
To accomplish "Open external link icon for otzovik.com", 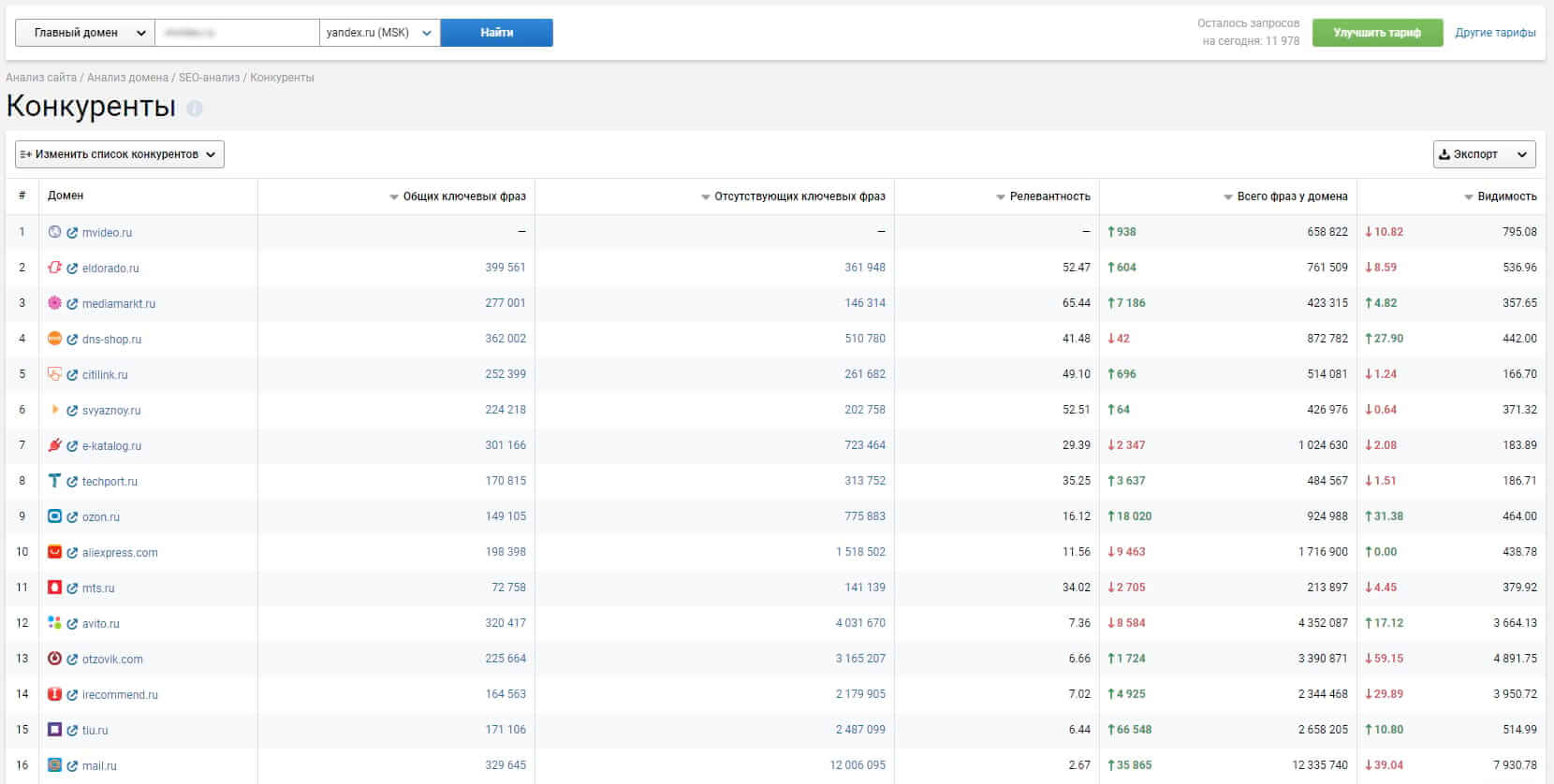I will tap(72, 660).
